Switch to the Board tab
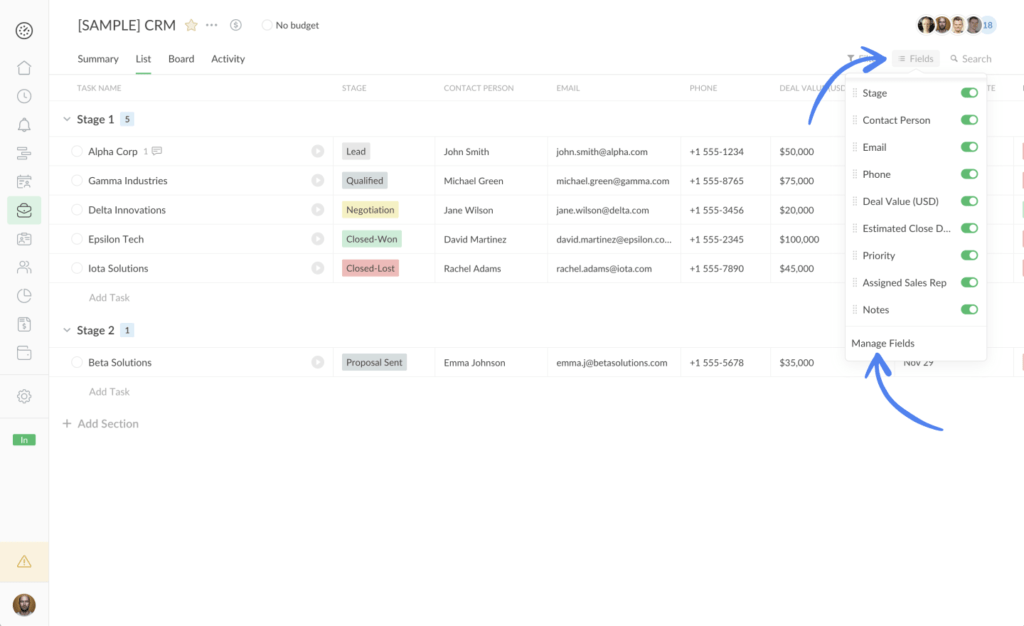Viewport: 1024px width, 626px height. [x=180, y=58]
